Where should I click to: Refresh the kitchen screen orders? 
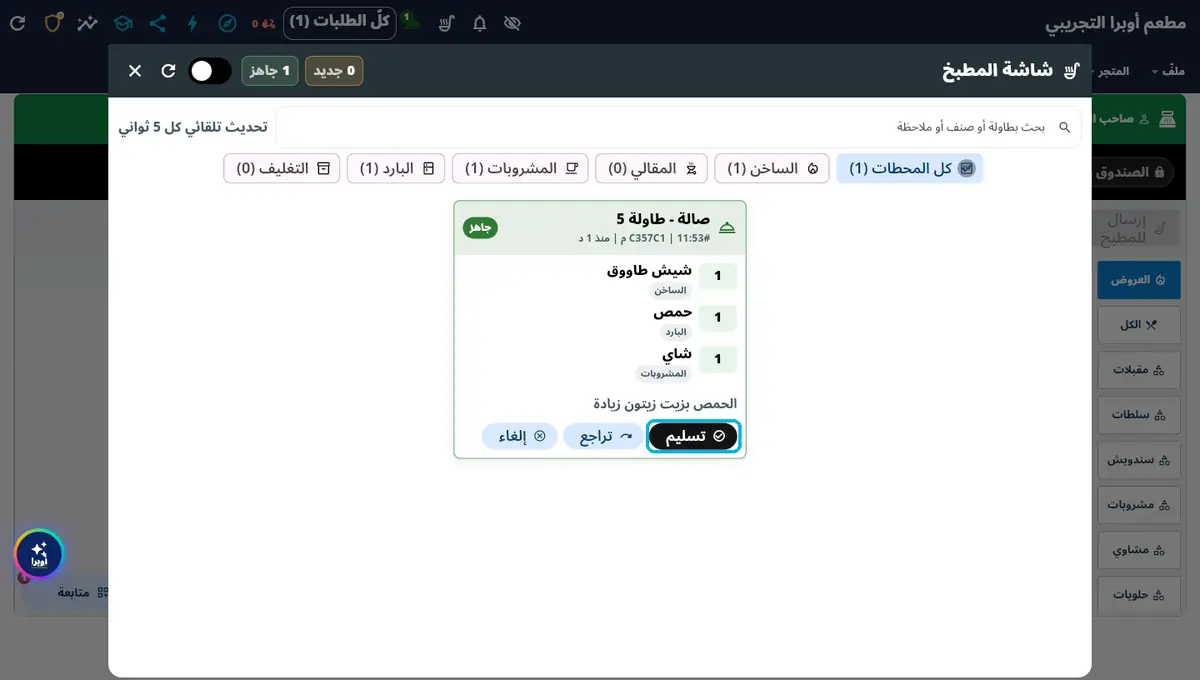[x=168, y=71]
